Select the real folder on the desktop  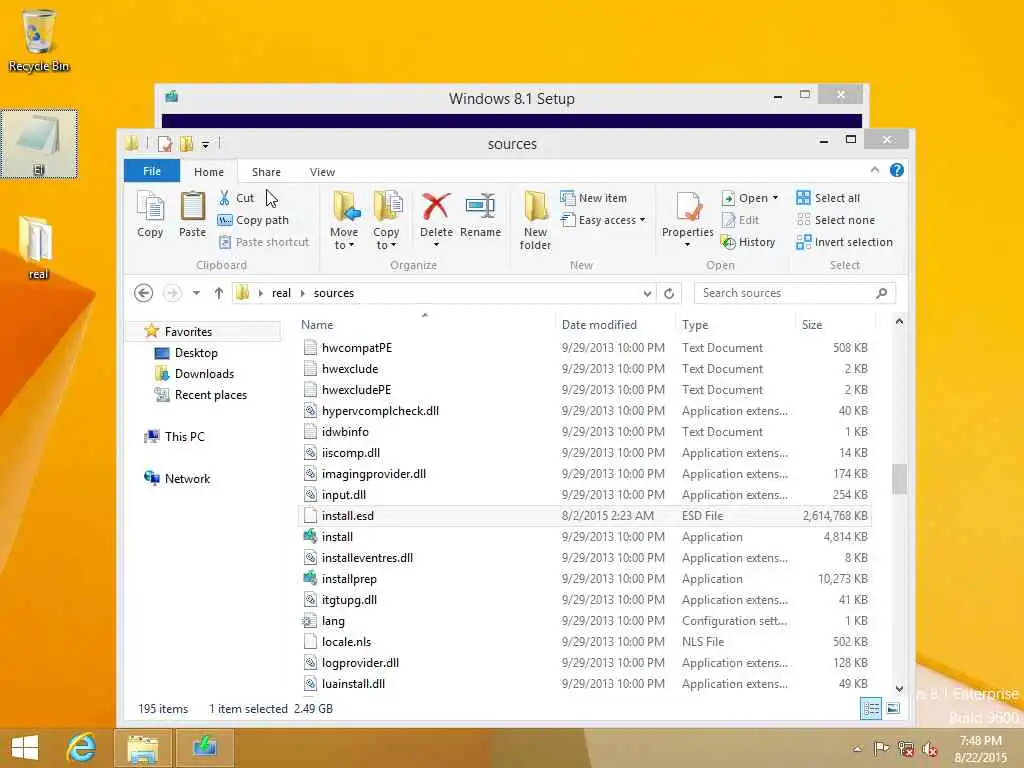[x=37, y=248]
